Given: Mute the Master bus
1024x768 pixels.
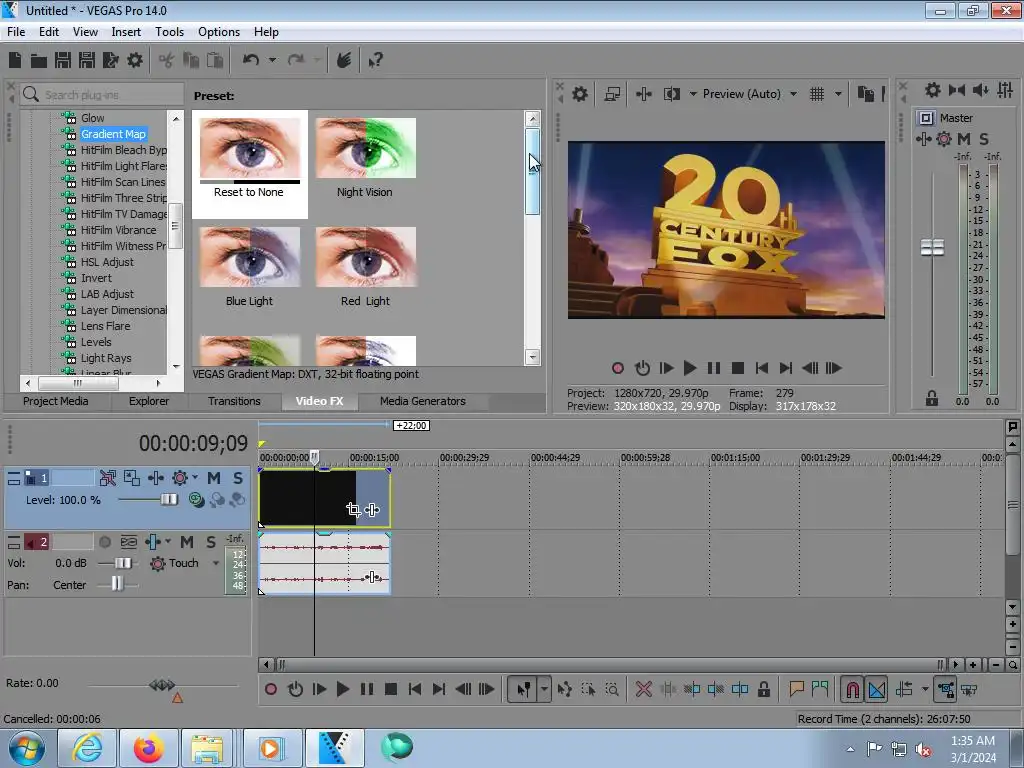Looking at the screenshot, I should (964, 138).
